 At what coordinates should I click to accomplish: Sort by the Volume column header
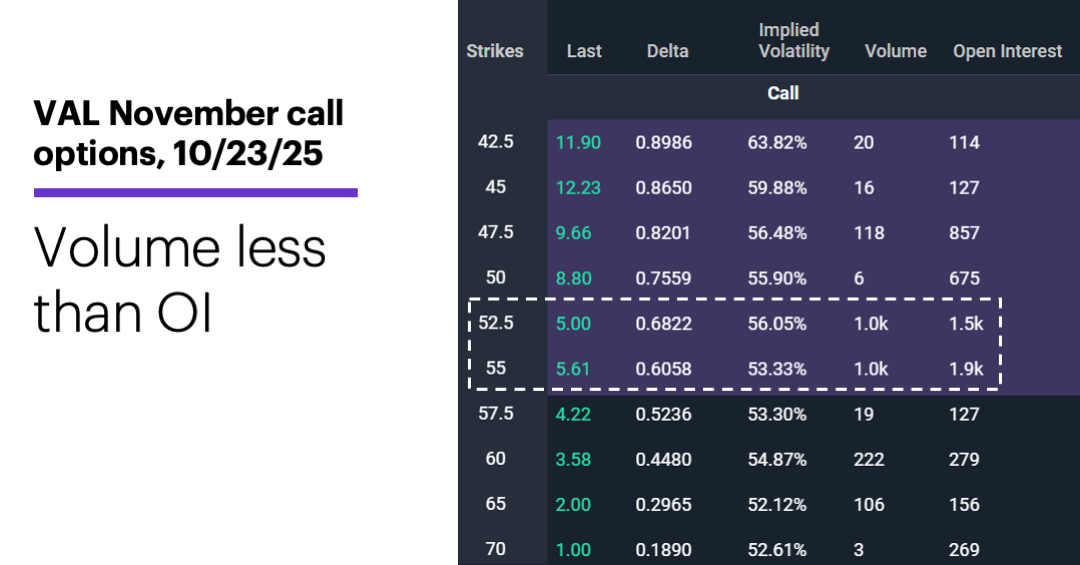(x=895, y=51)
